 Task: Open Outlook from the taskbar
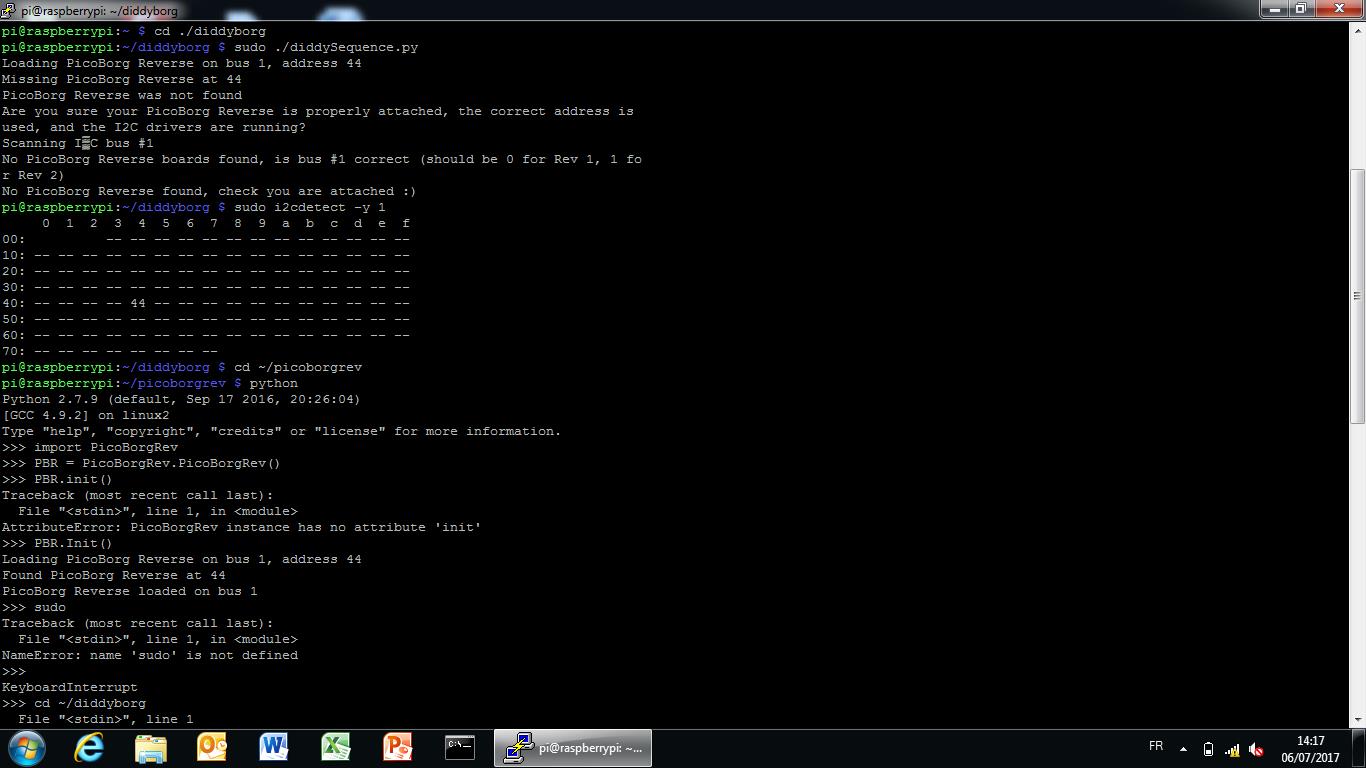tap(212, 748)
